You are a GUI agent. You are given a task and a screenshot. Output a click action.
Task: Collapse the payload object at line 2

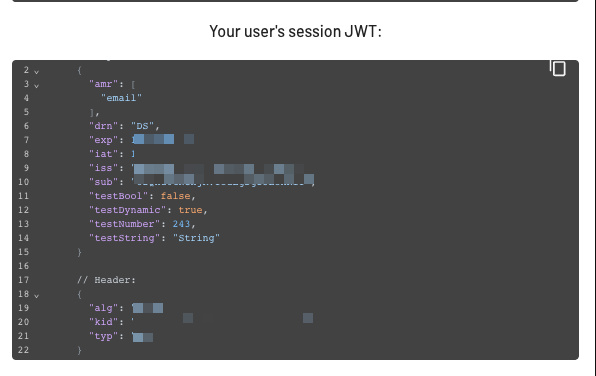coord(36,71)
